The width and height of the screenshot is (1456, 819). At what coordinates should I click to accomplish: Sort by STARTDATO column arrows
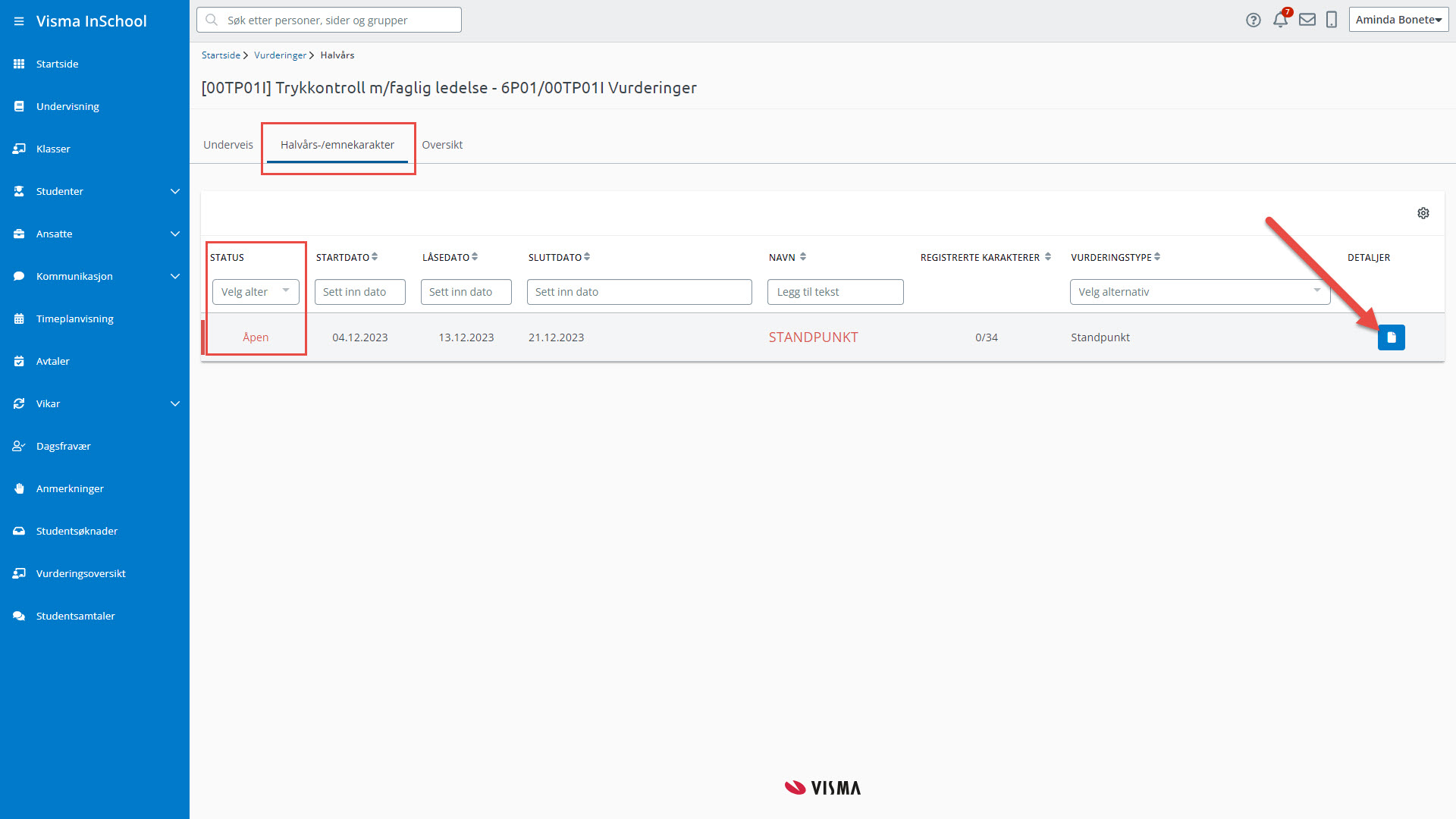click(375, 257)
